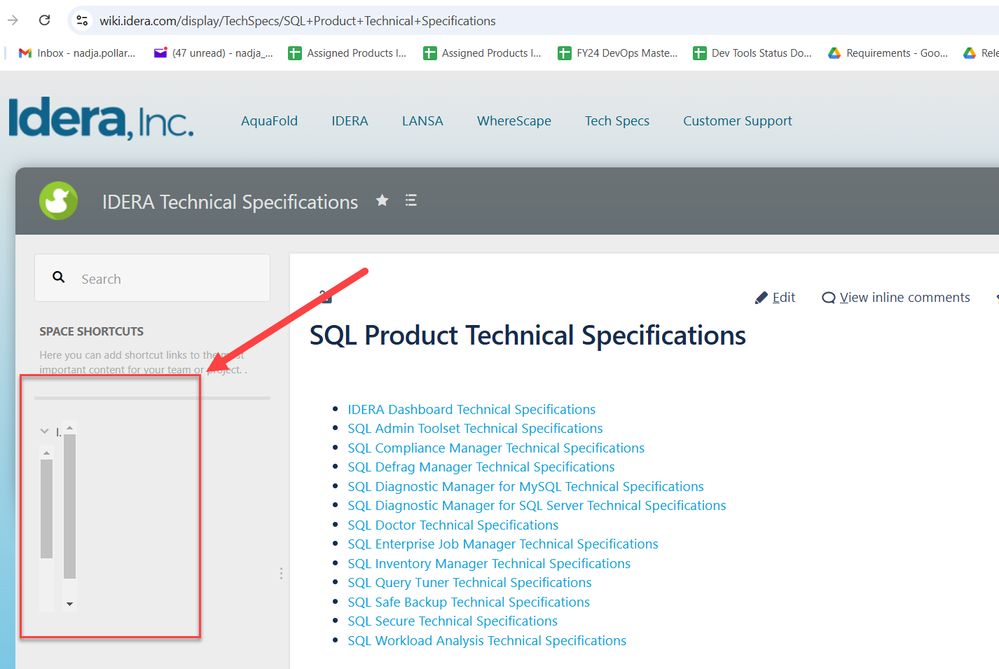
Task: Open SQL Safe Backup Technical Specifications
Action: tap(468, 602)
